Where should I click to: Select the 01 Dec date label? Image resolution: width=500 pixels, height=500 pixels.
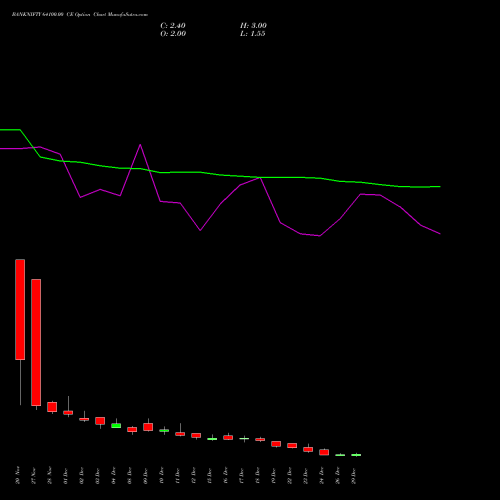click(66, 476)
